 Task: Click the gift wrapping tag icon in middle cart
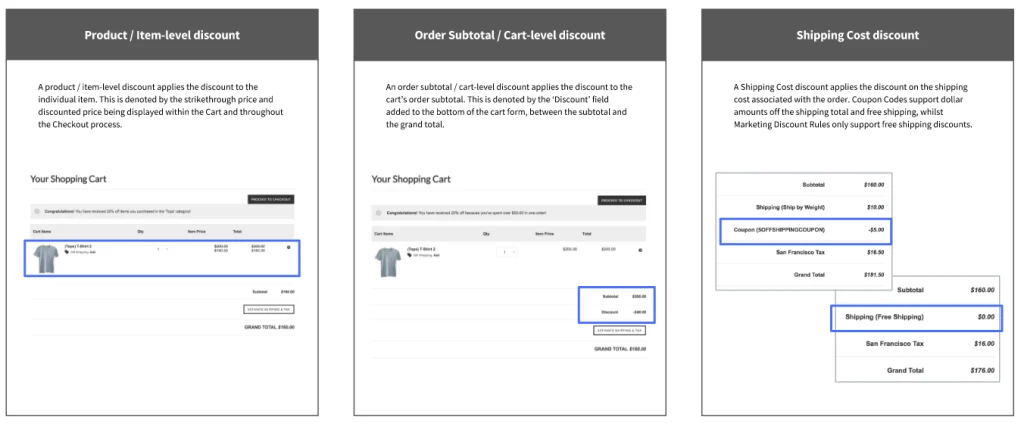tap(409, 255)
